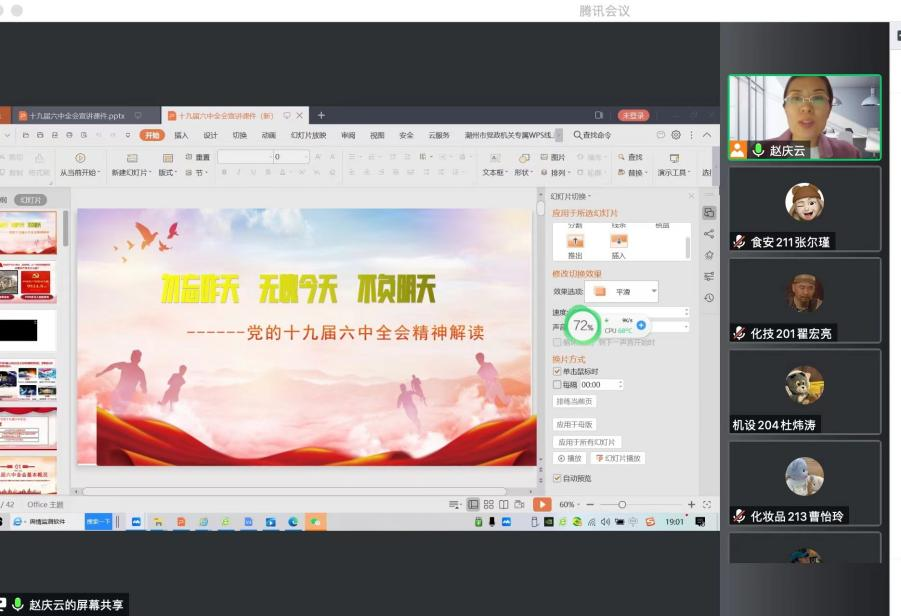
Task: Uncheck the 自动预览 checkbox
Action: pyautogui.click(x=557, y=478)
